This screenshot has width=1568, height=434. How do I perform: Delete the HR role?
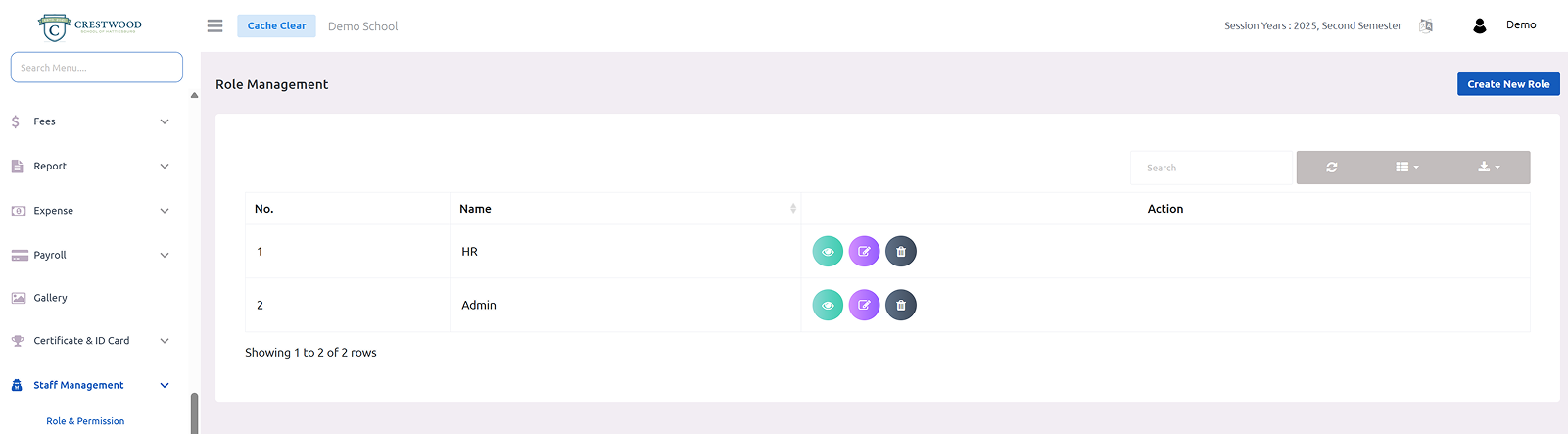tap(901, 252)
